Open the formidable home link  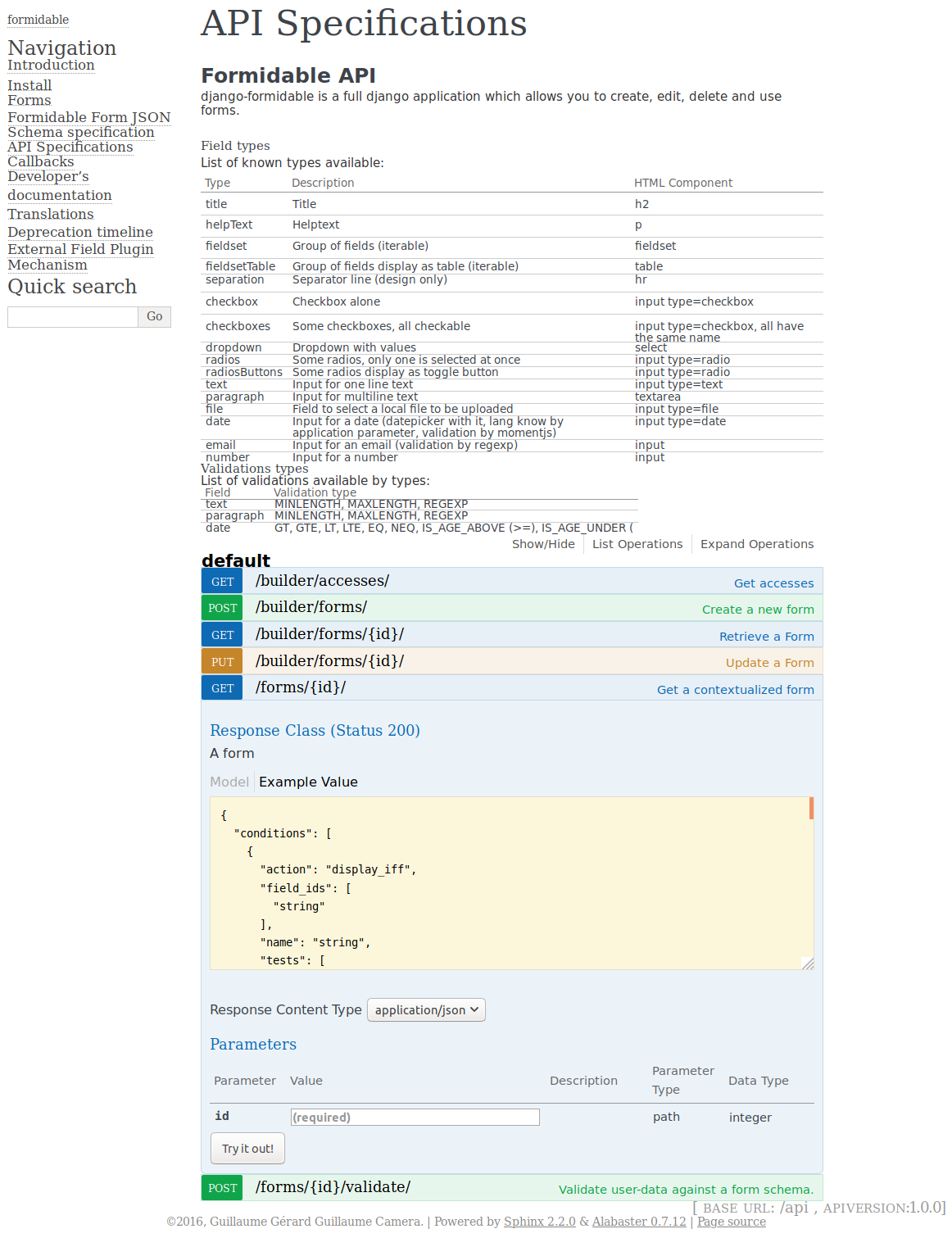[38, 20]
